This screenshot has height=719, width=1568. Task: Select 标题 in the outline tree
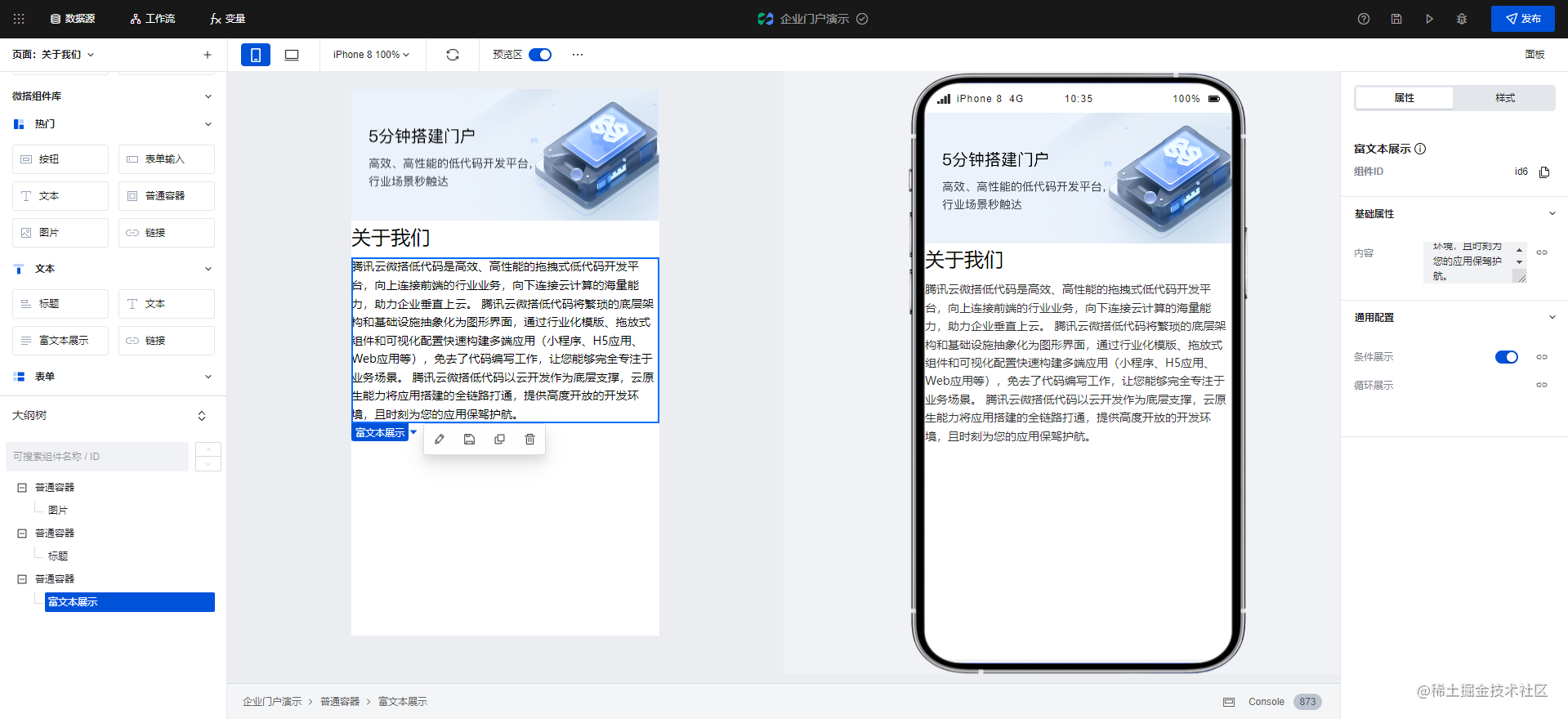click(58, 556)
